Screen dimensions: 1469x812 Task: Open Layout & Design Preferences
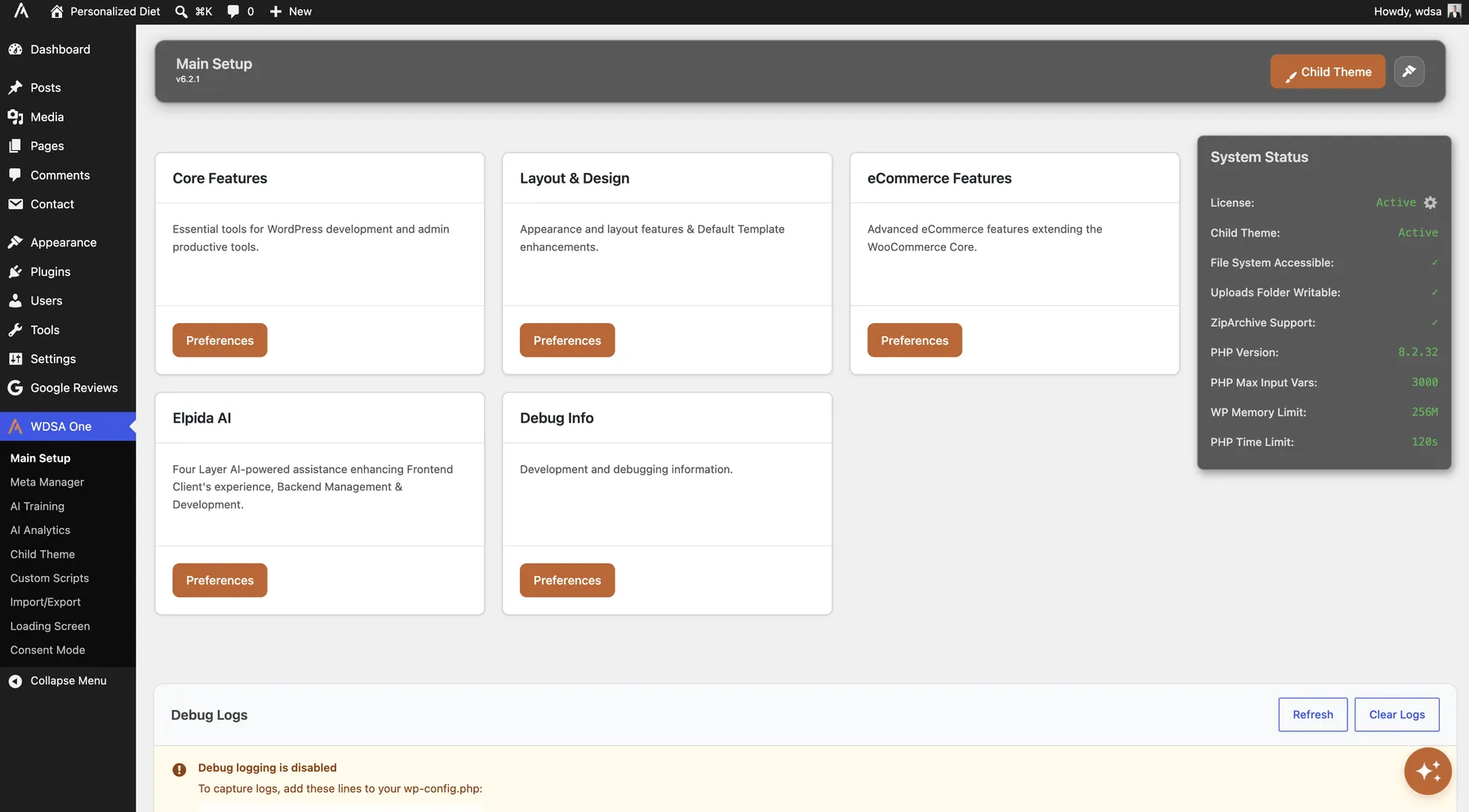(567, 340)
